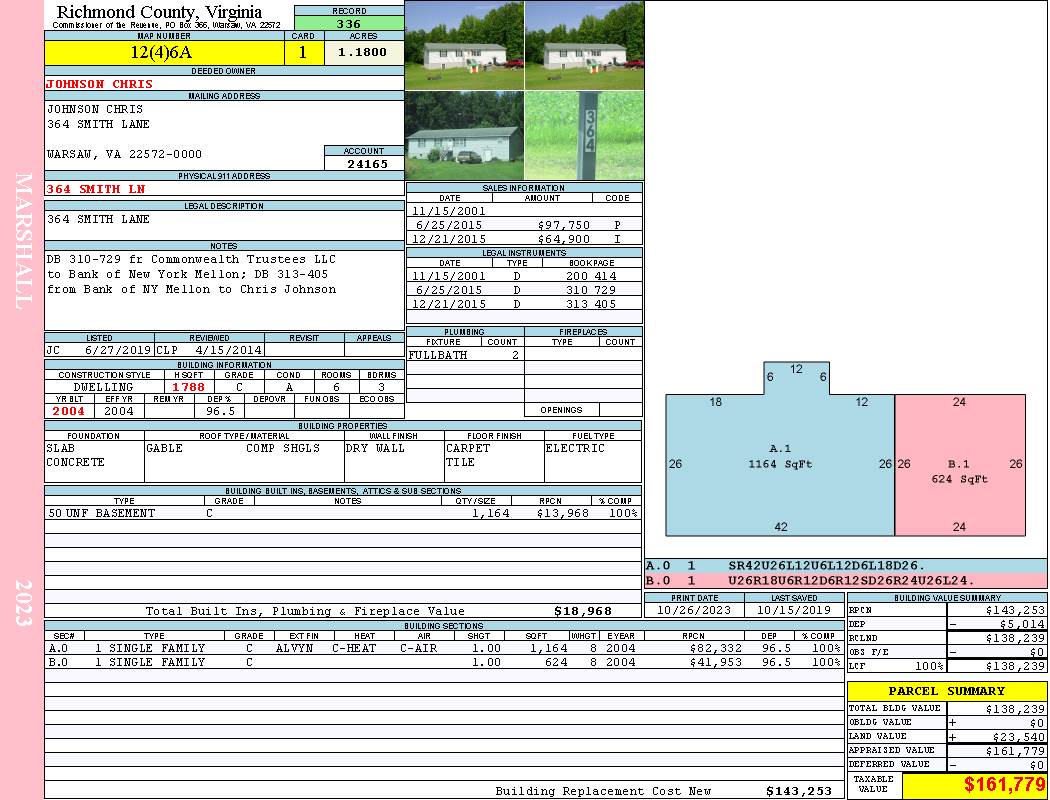Click the ELECTRIC fuel type

click(x=575, y=449)
